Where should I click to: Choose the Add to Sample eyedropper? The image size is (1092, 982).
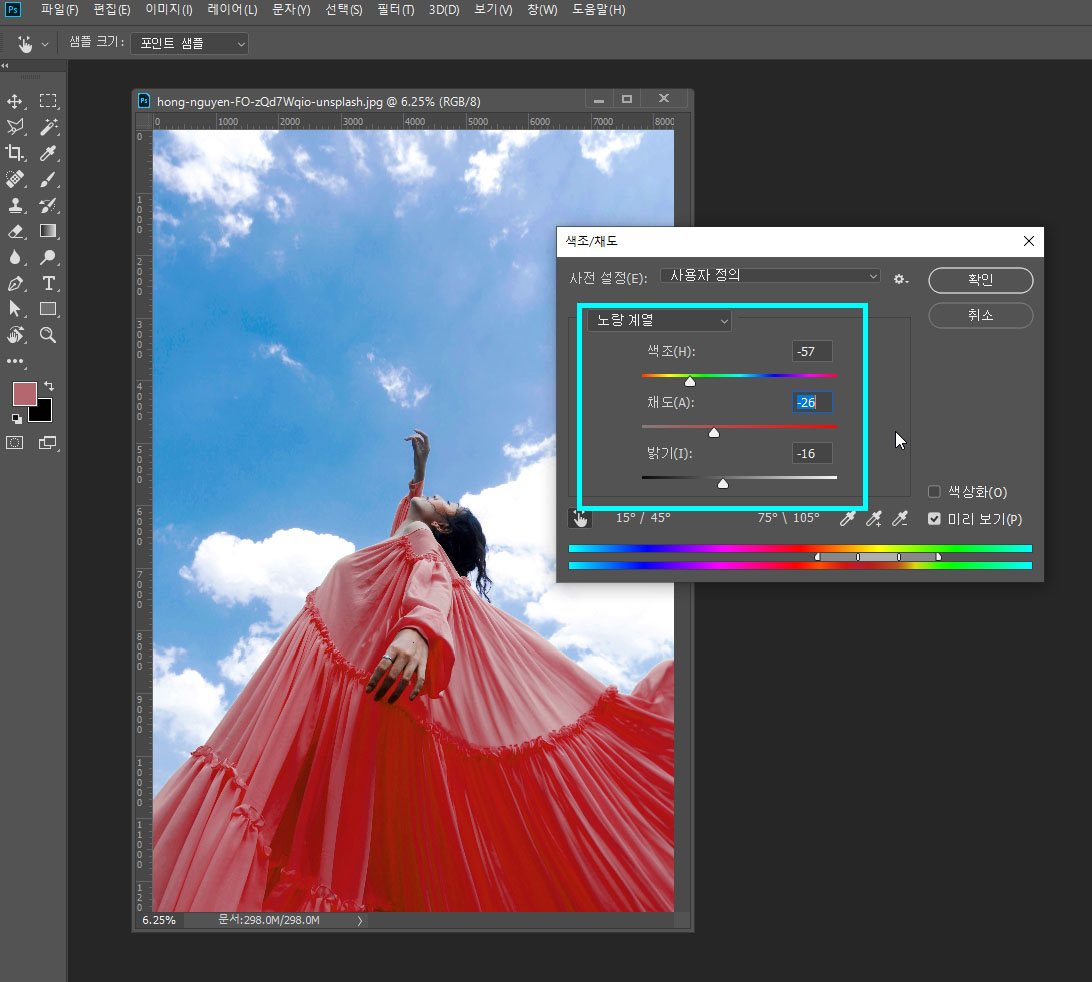click(874, 518)
